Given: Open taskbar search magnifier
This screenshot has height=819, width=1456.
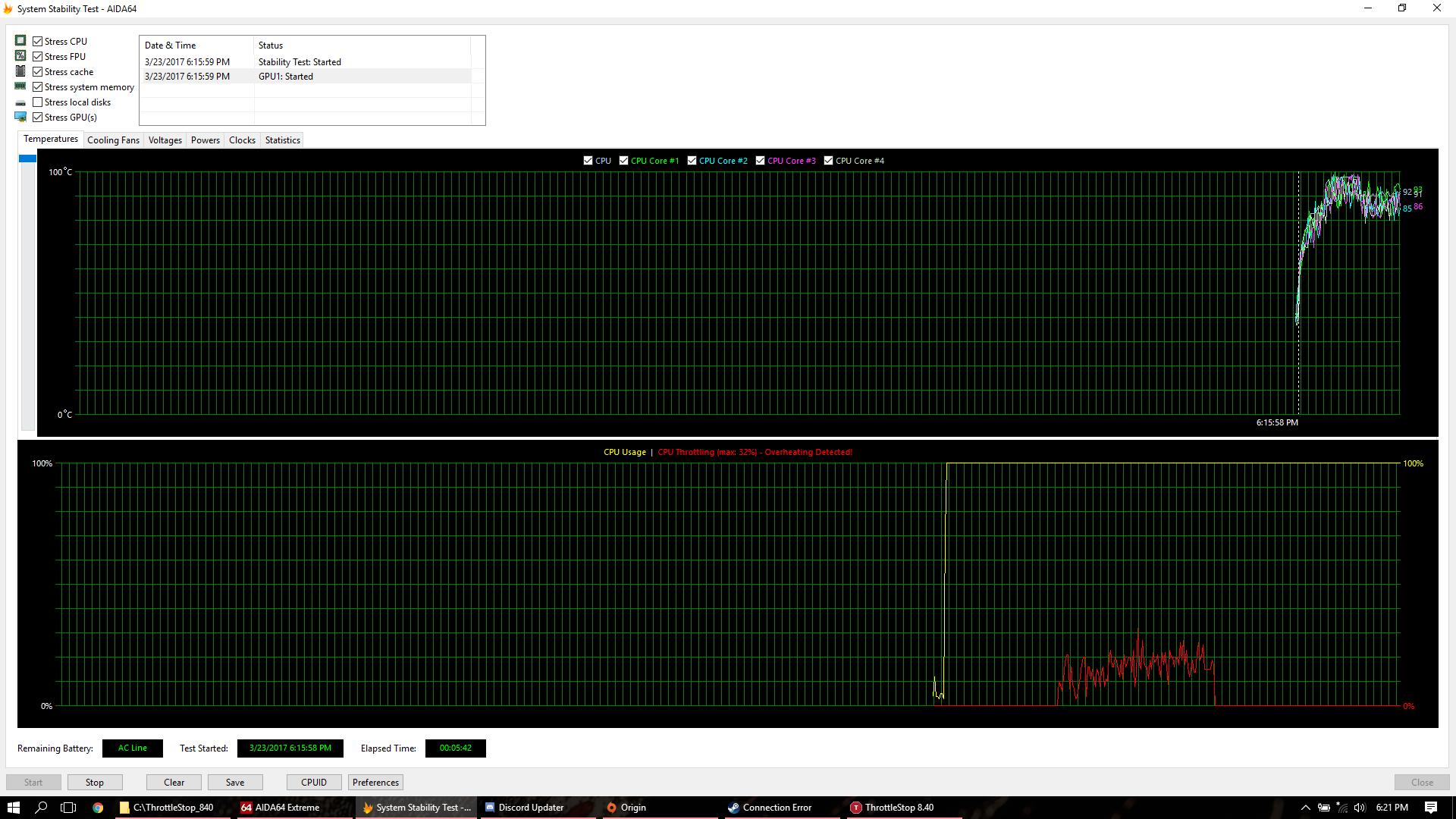Looking at the screenshot, I should 41,808.
